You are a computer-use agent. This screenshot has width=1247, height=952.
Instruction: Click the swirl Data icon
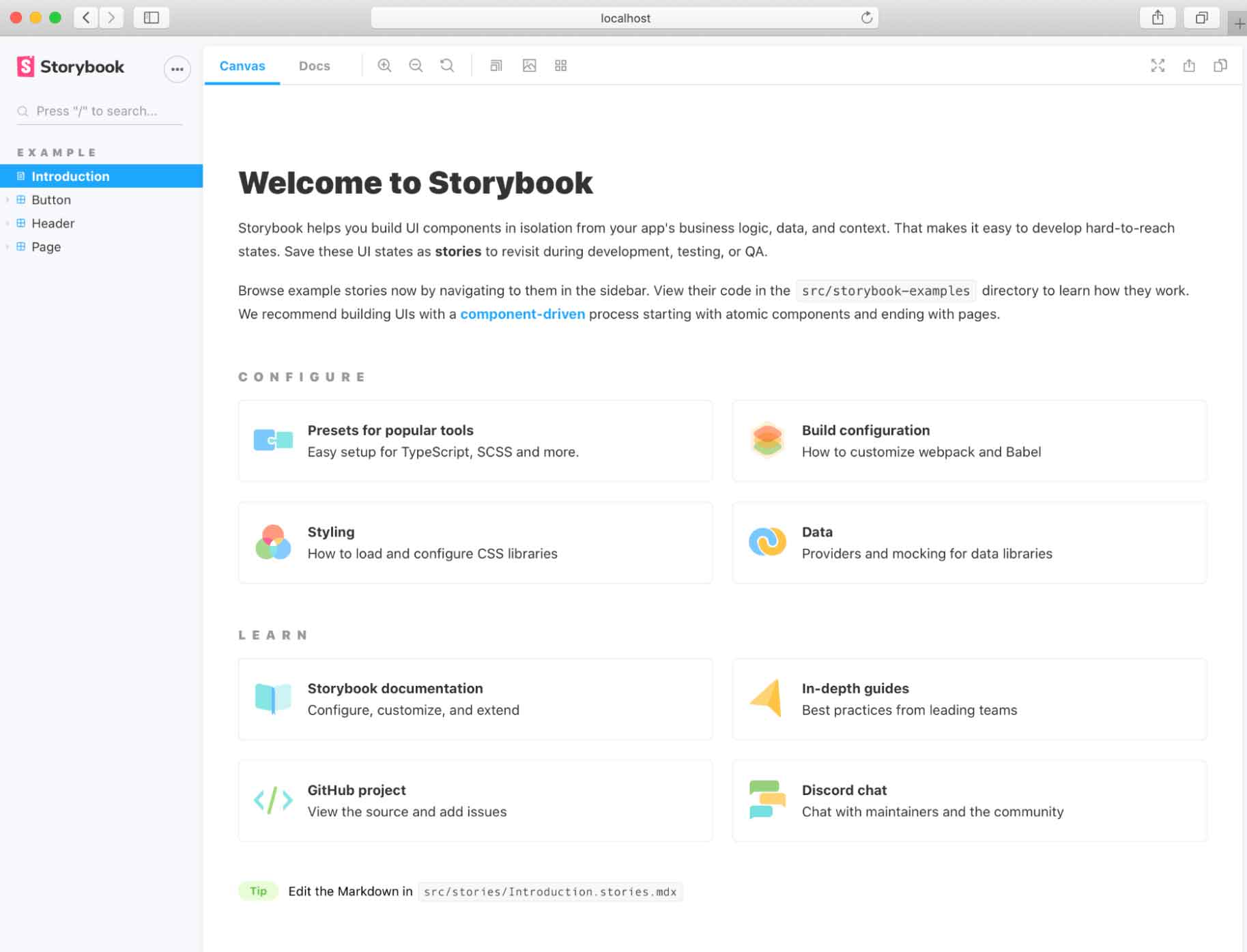767,542
